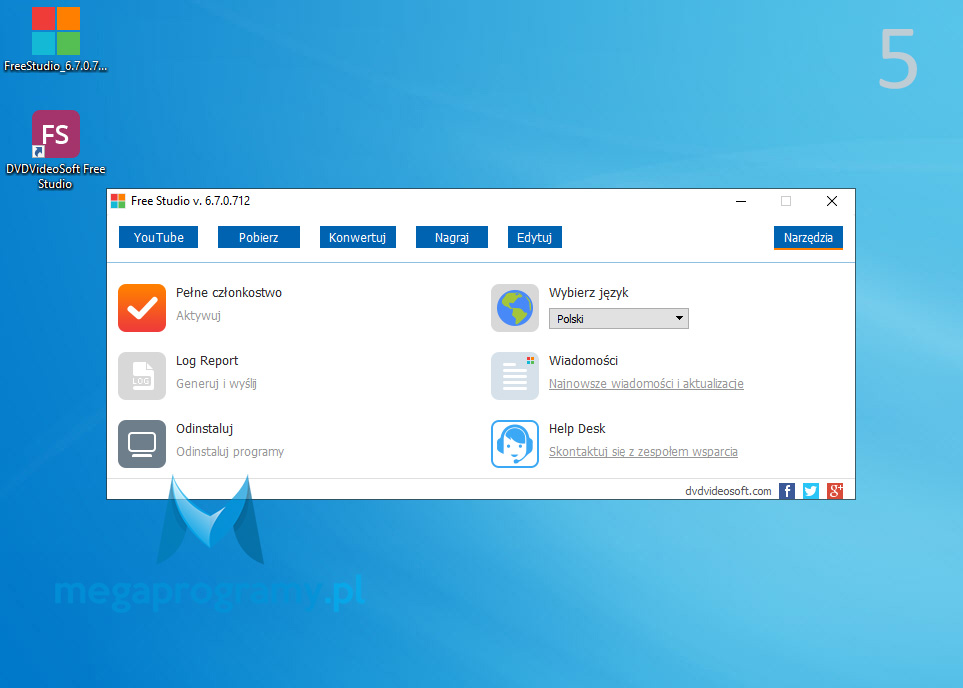Viewport: 963px width, 688px height.
Task: Switch to the Pobierz tab
Action: [259, 237]
